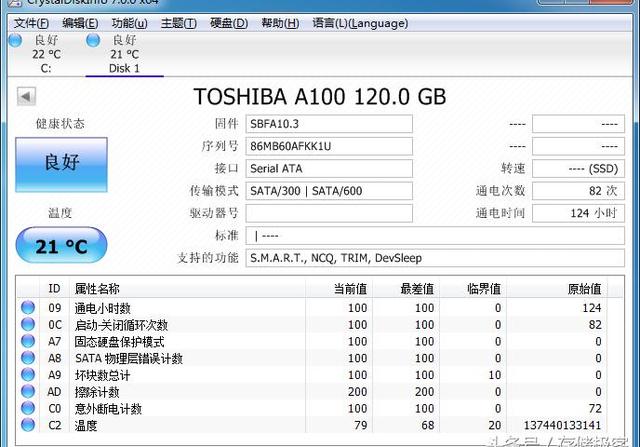The image size is (640, 447).
Task: Click status orb for attribute 0C row
Action: click(28, 325)
